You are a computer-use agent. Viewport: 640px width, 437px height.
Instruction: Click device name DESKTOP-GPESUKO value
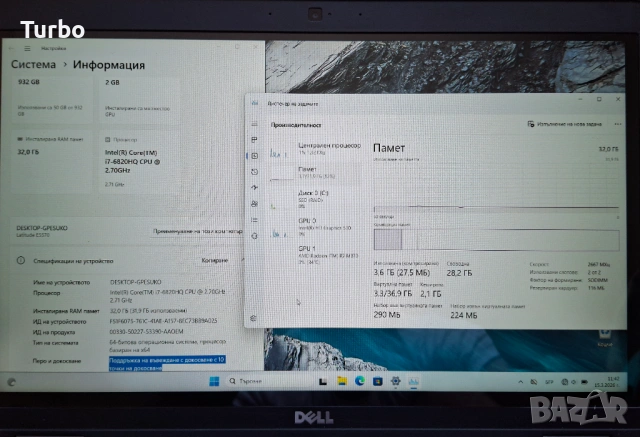tap(136, 282)
